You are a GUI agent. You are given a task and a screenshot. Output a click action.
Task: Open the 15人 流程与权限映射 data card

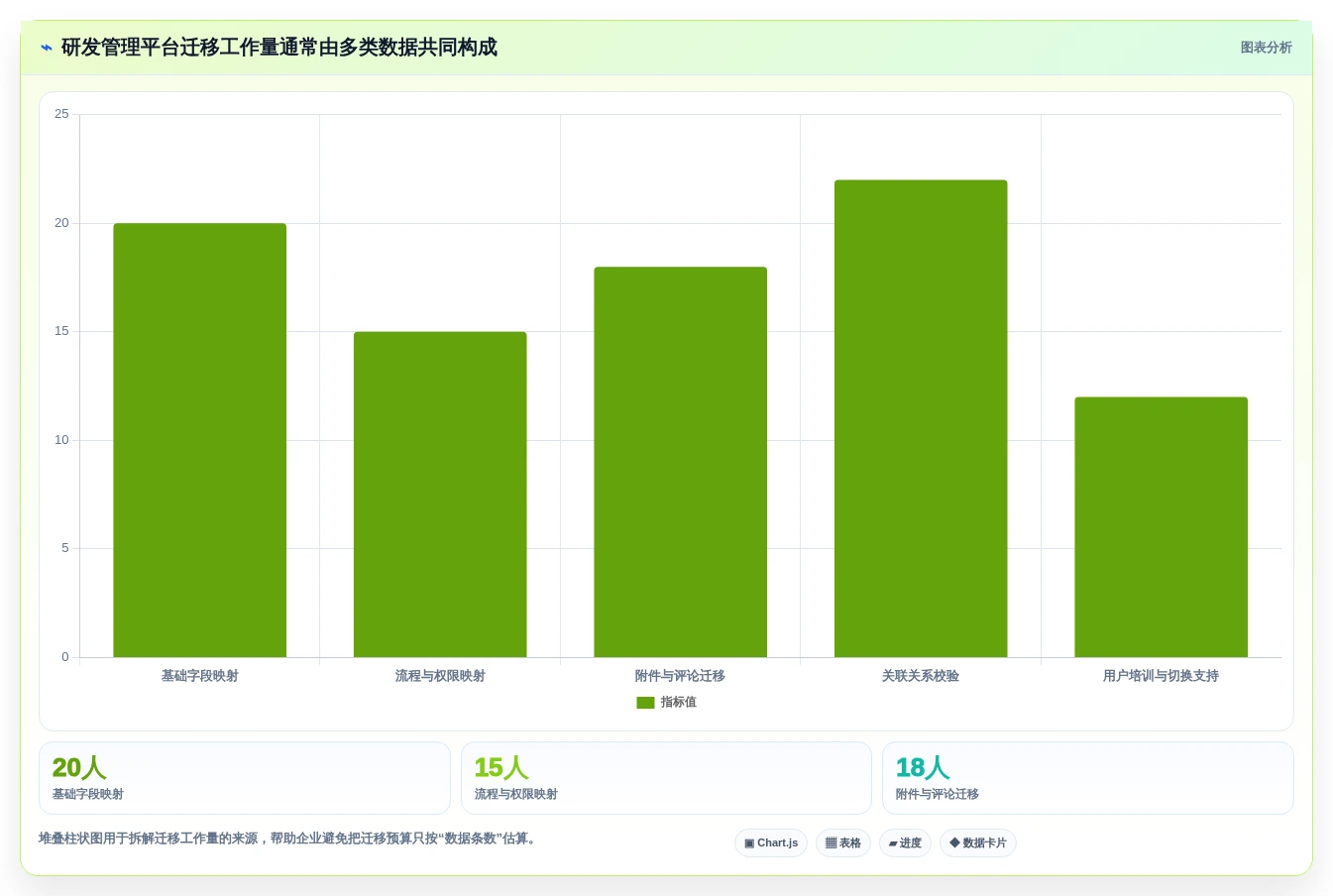[666, 778]
